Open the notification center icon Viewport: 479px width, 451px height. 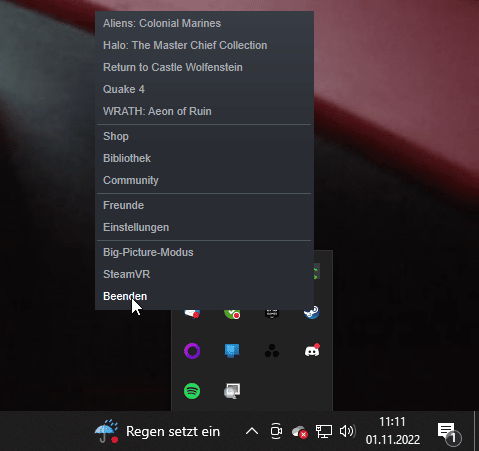[x=448, y=433]
